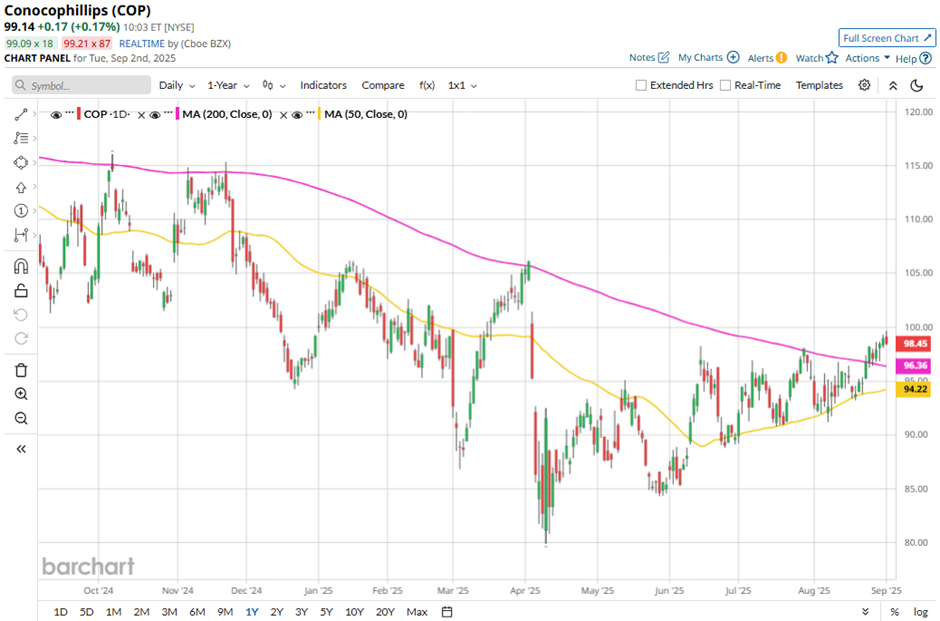Hide the MA 200 indicator eye

click(155, 114)
